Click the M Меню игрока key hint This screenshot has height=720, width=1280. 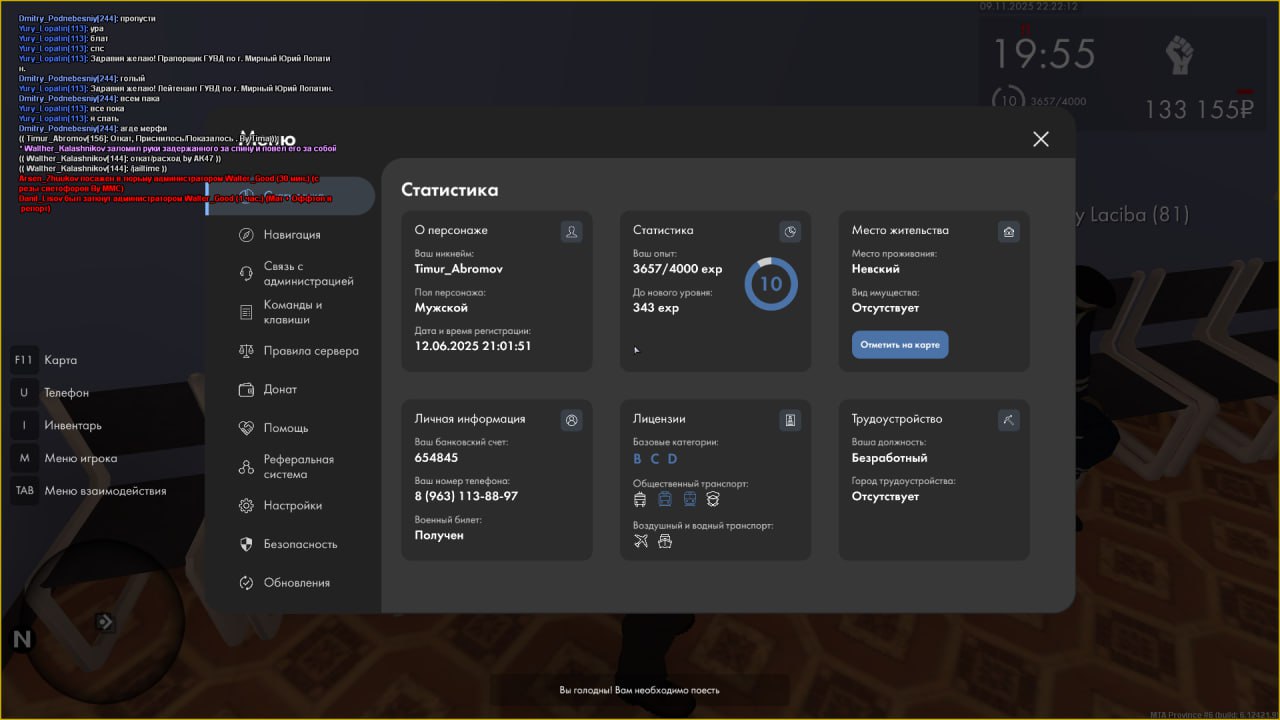64,458
